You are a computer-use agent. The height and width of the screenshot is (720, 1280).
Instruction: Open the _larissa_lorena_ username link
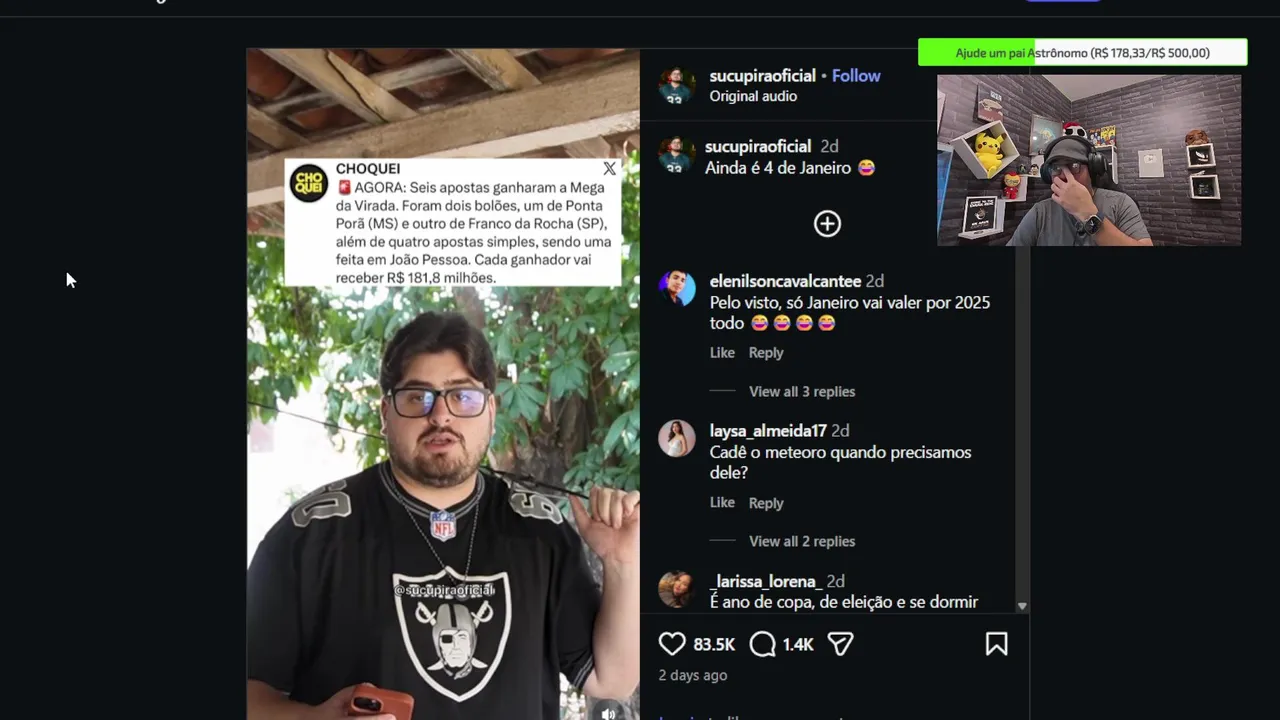click(x=765, y=581)
